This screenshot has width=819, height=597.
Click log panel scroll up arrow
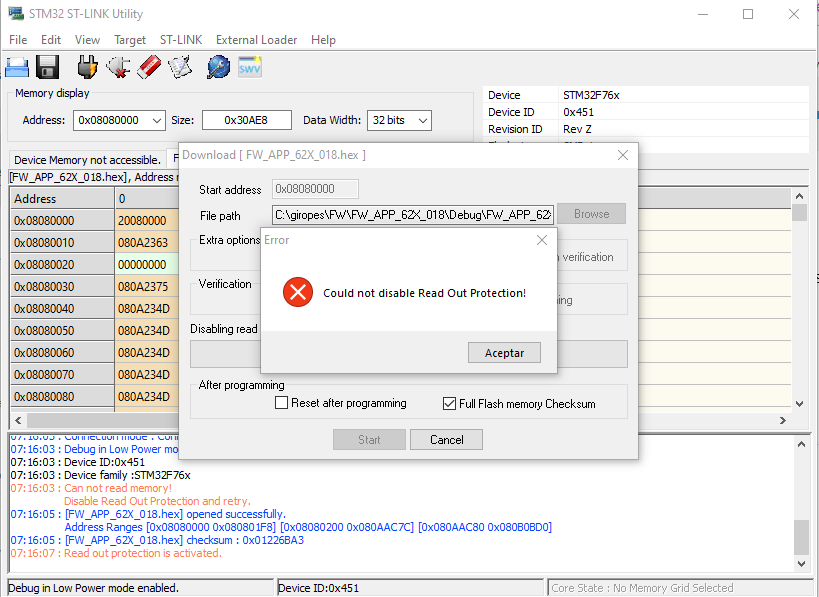[801, 444]
